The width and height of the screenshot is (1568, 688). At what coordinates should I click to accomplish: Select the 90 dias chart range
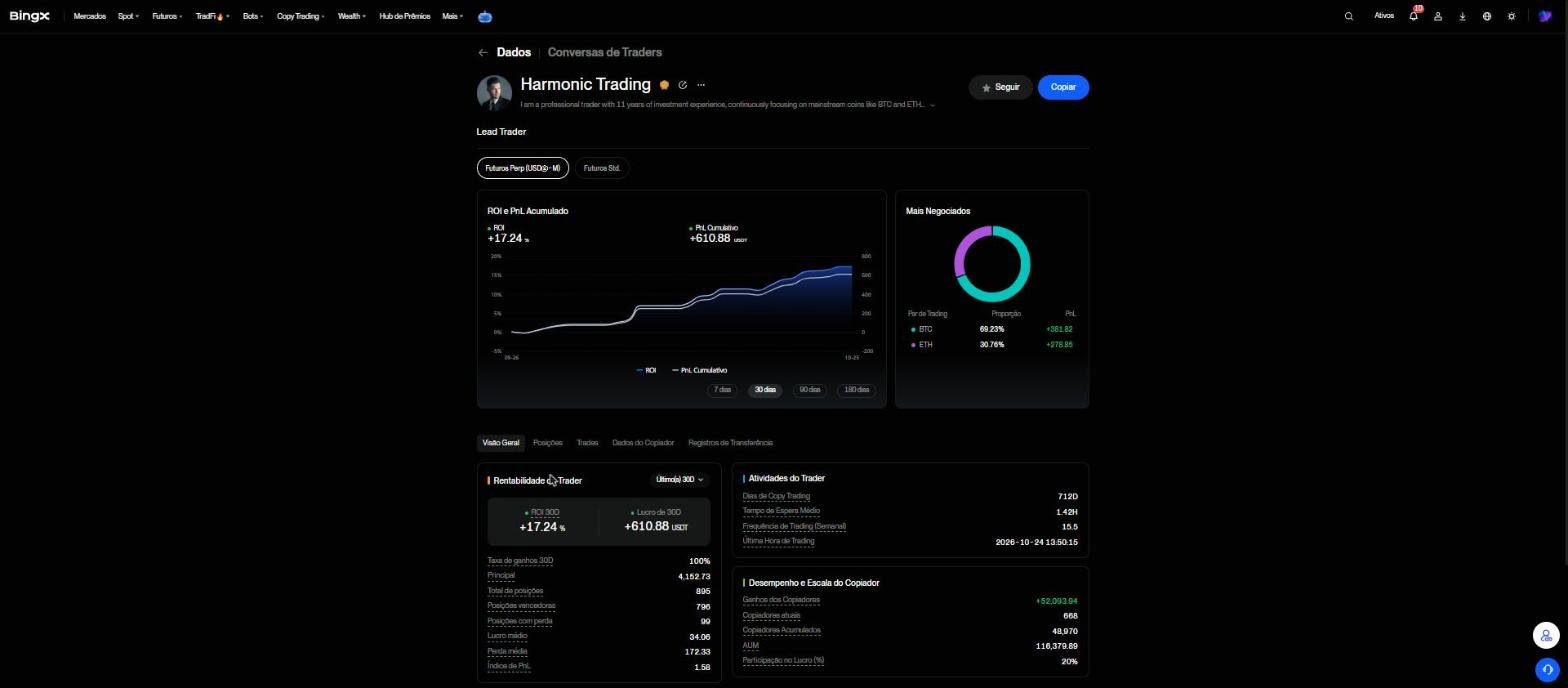coord(810,390)
